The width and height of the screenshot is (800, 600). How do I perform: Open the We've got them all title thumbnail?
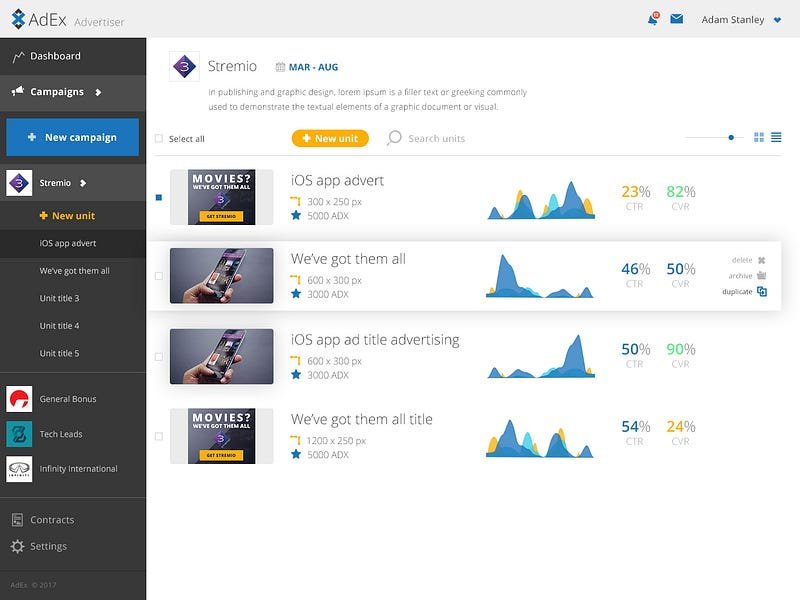pos(221,436)
